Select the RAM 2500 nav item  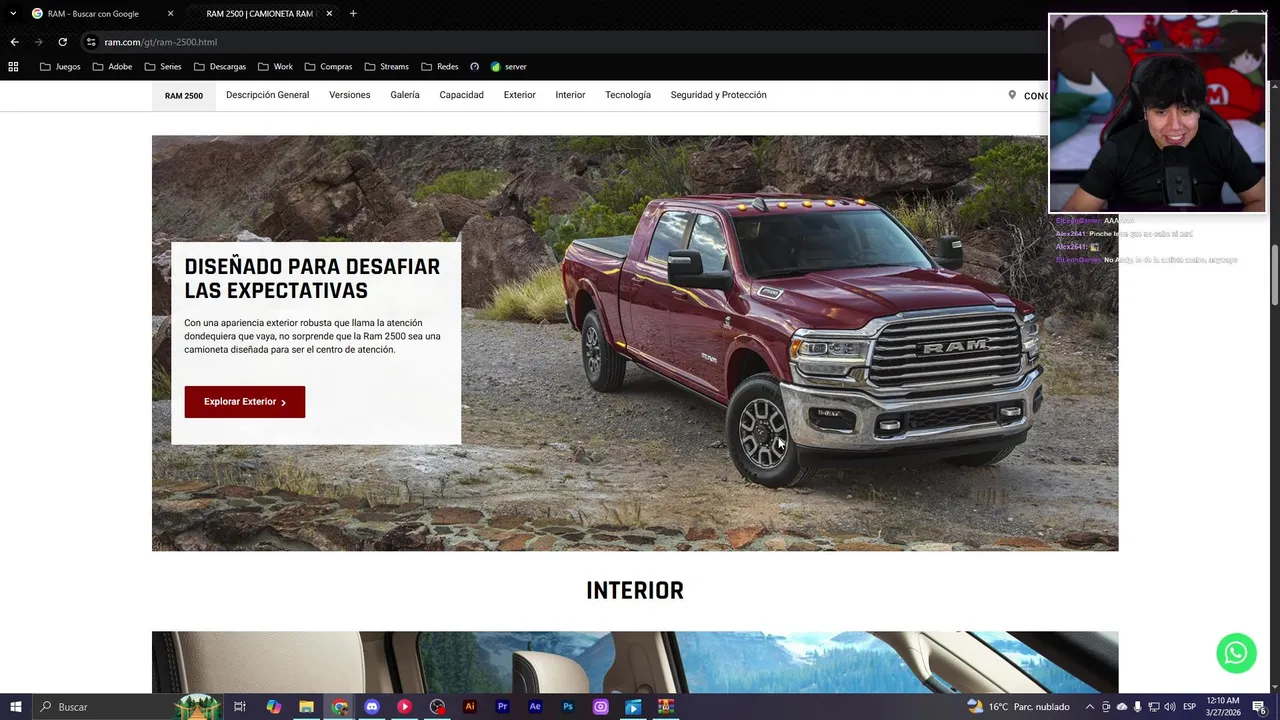tap(184, 96)
